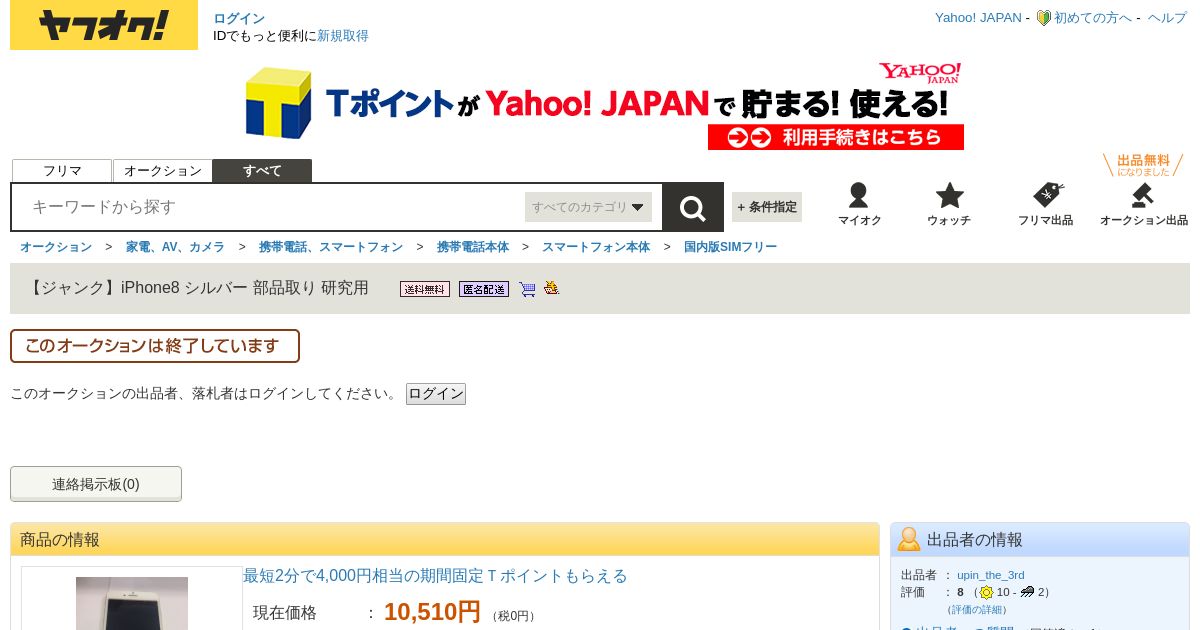Click the 連絡掲示板(0) button
Screen dimensions: 1200x630
(96, 484)
